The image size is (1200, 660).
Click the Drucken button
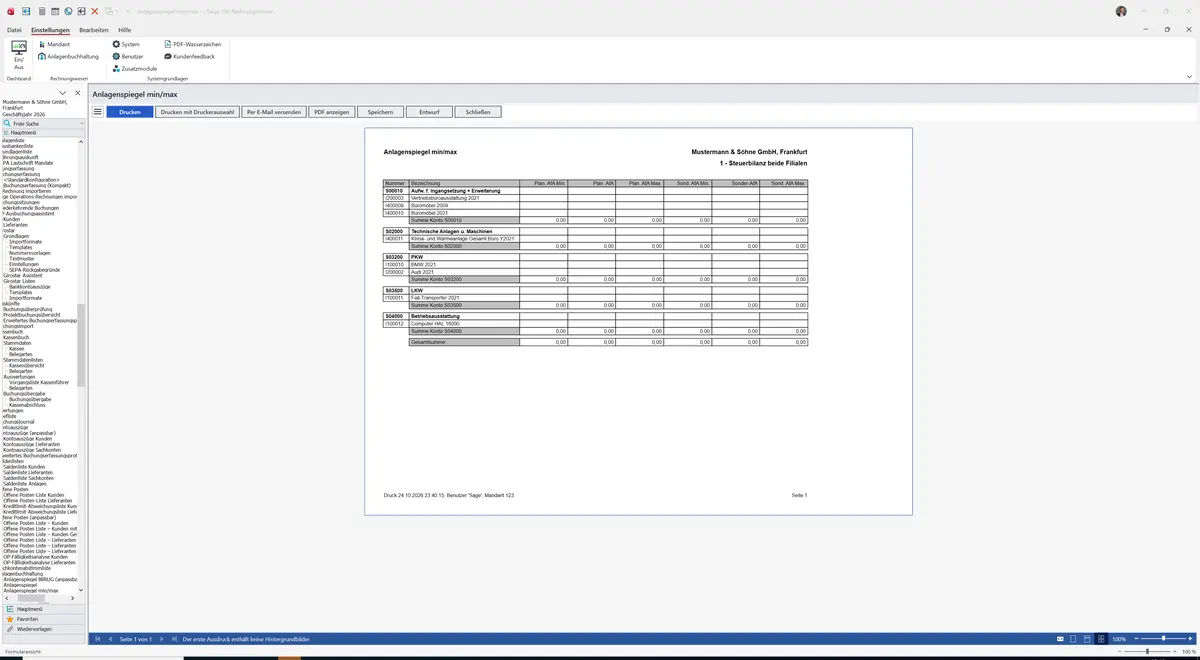click(x=130, y=112)
